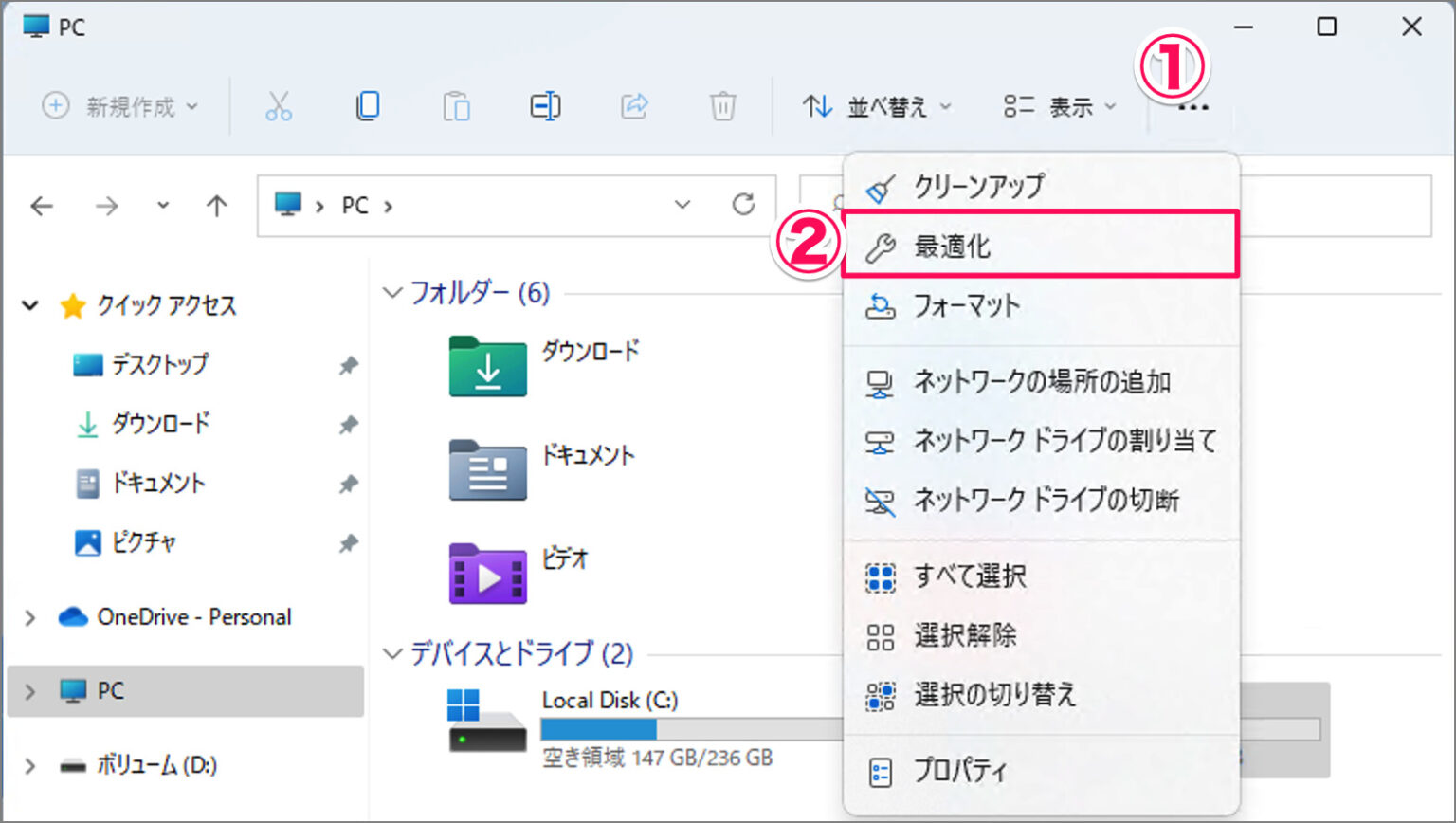Click the Rename icon in toolbar
Viewport: 1456px width, 823px height.
pos(545,105)
